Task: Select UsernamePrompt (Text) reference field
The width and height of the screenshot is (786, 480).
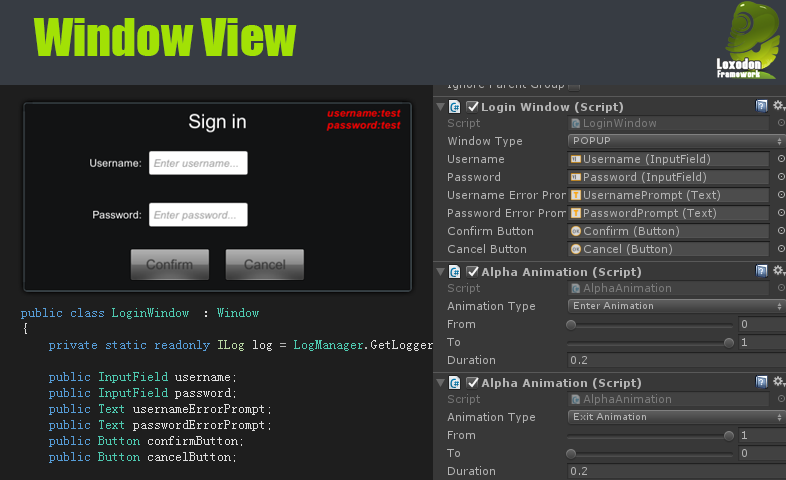Action: [x=668, y=195]
